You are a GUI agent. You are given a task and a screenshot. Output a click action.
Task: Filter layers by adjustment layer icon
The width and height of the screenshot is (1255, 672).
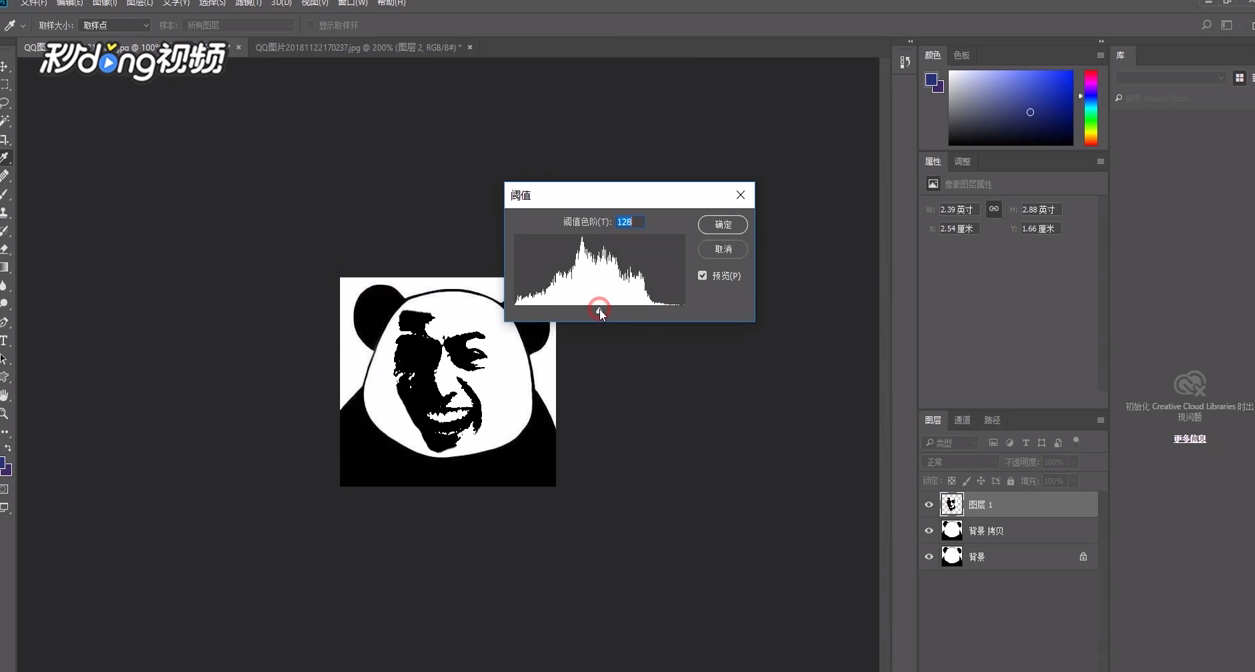1009,442
